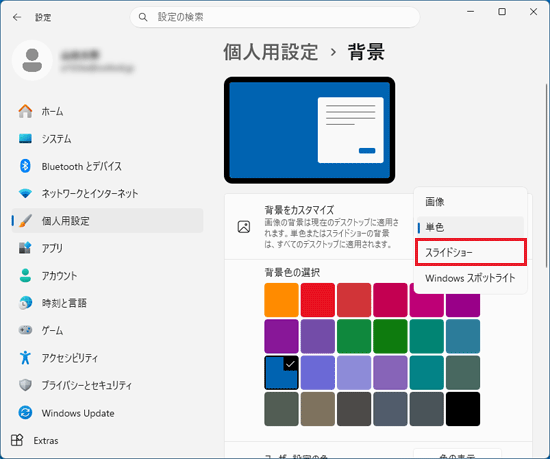This screenshot has width=550, height=459.
Task: Open 時刻と言語 settings
Action: [x=107, y=303]
